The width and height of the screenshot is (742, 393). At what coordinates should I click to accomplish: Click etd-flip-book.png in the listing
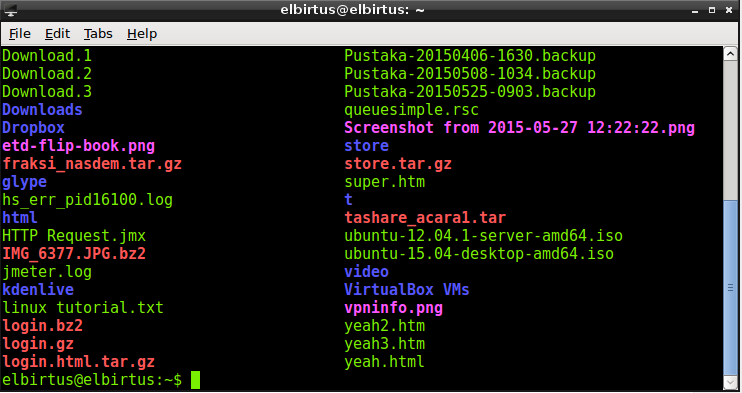[x=79, y=146]
